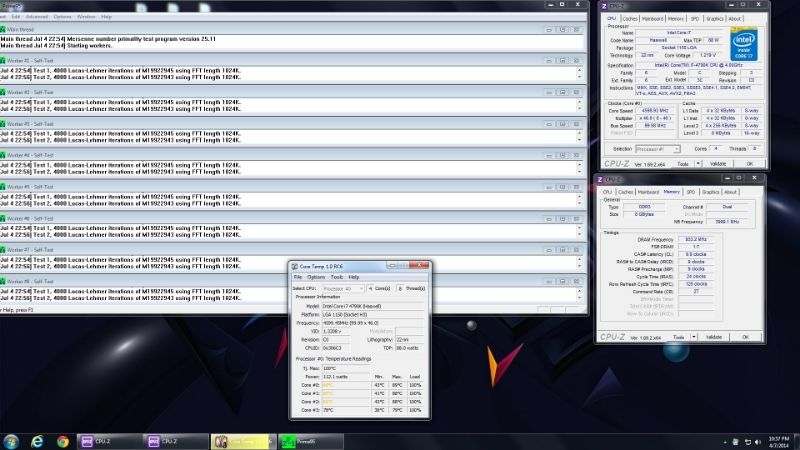Screen dimensions: 800x450
Task: Open the Processor Selection dropdown in CPU-Z
Action: 658,149
